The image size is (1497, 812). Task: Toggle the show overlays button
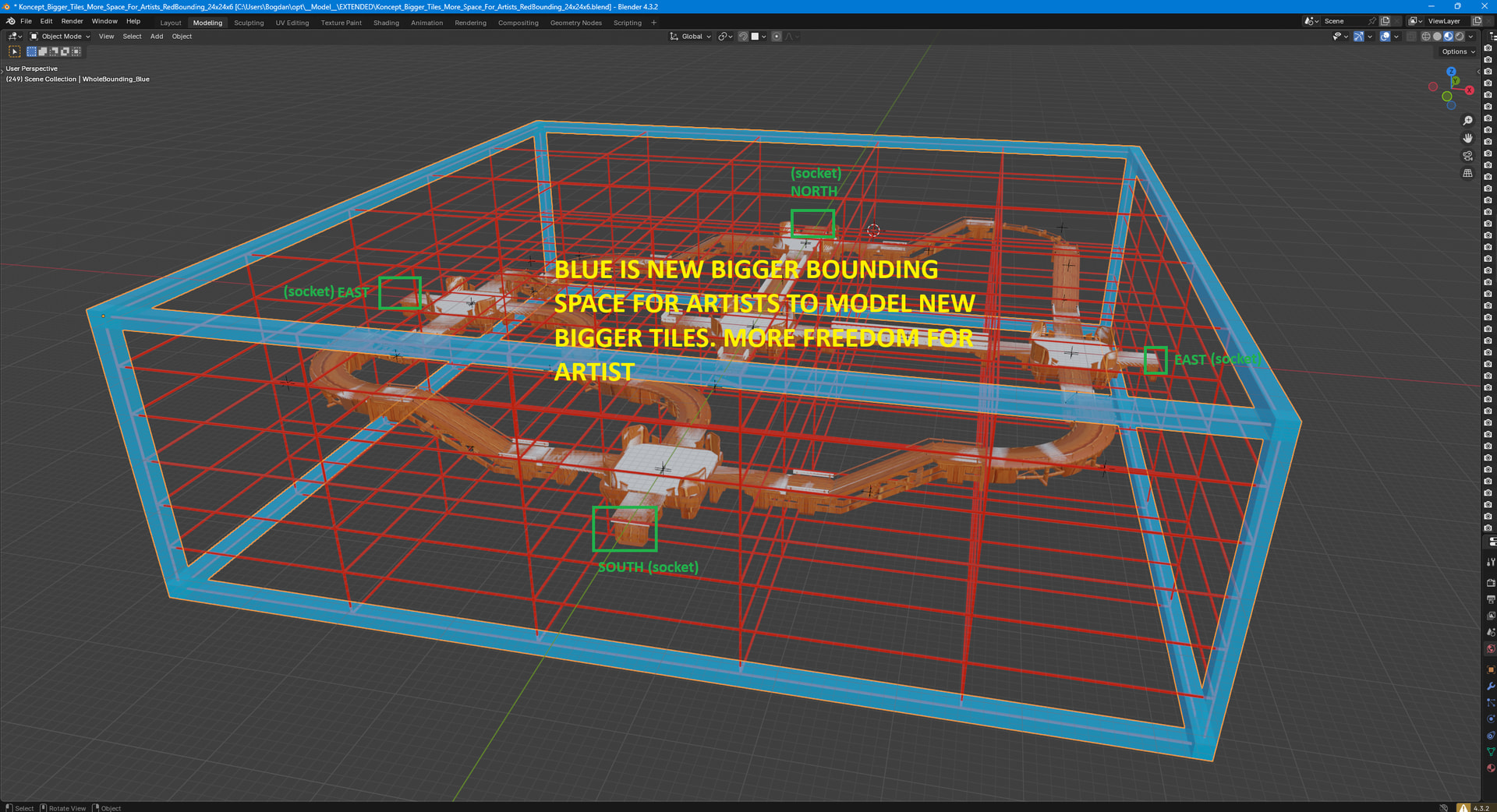[x=1385, y=37]
